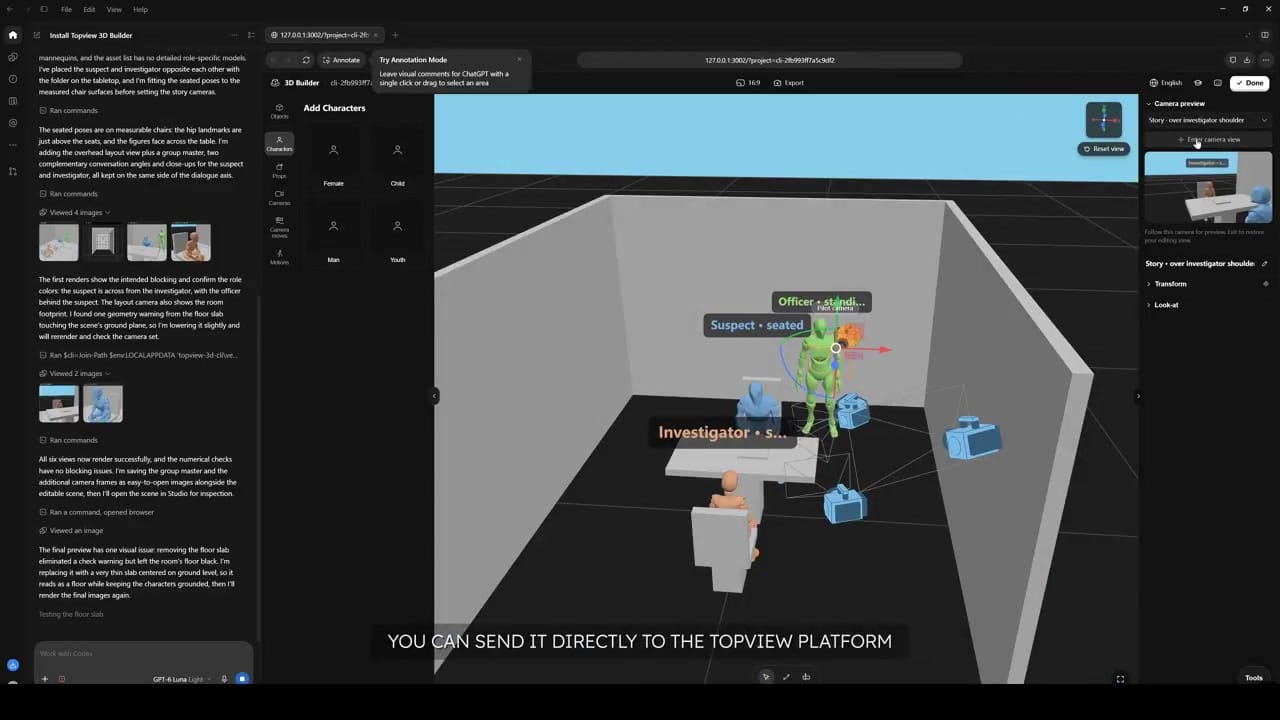
Task: Open the Motions panel
Action: pyautogui.click(x=279, y=257)
